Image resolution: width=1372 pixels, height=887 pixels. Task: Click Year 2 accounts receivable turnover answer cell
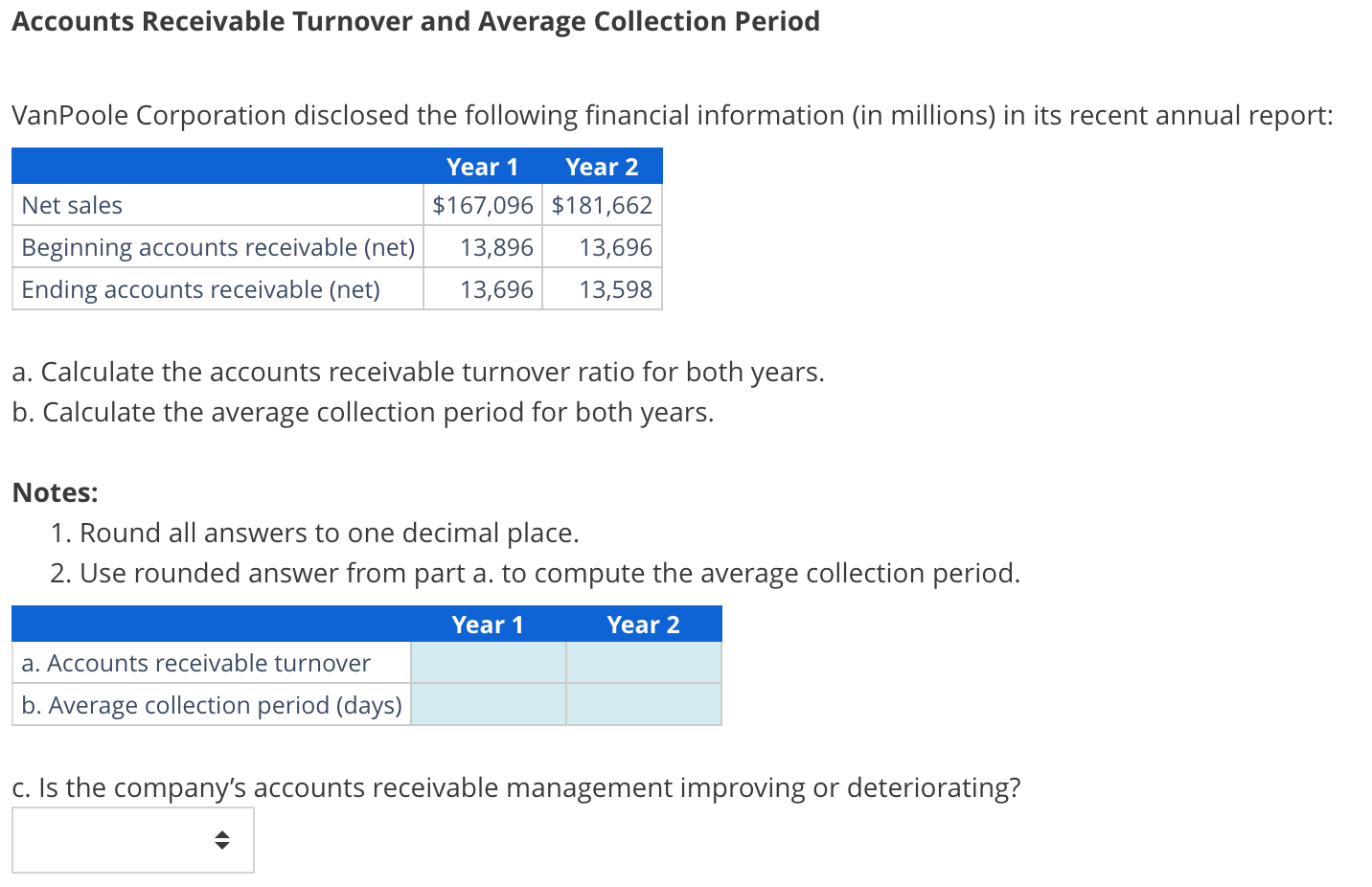click(643, 662)
